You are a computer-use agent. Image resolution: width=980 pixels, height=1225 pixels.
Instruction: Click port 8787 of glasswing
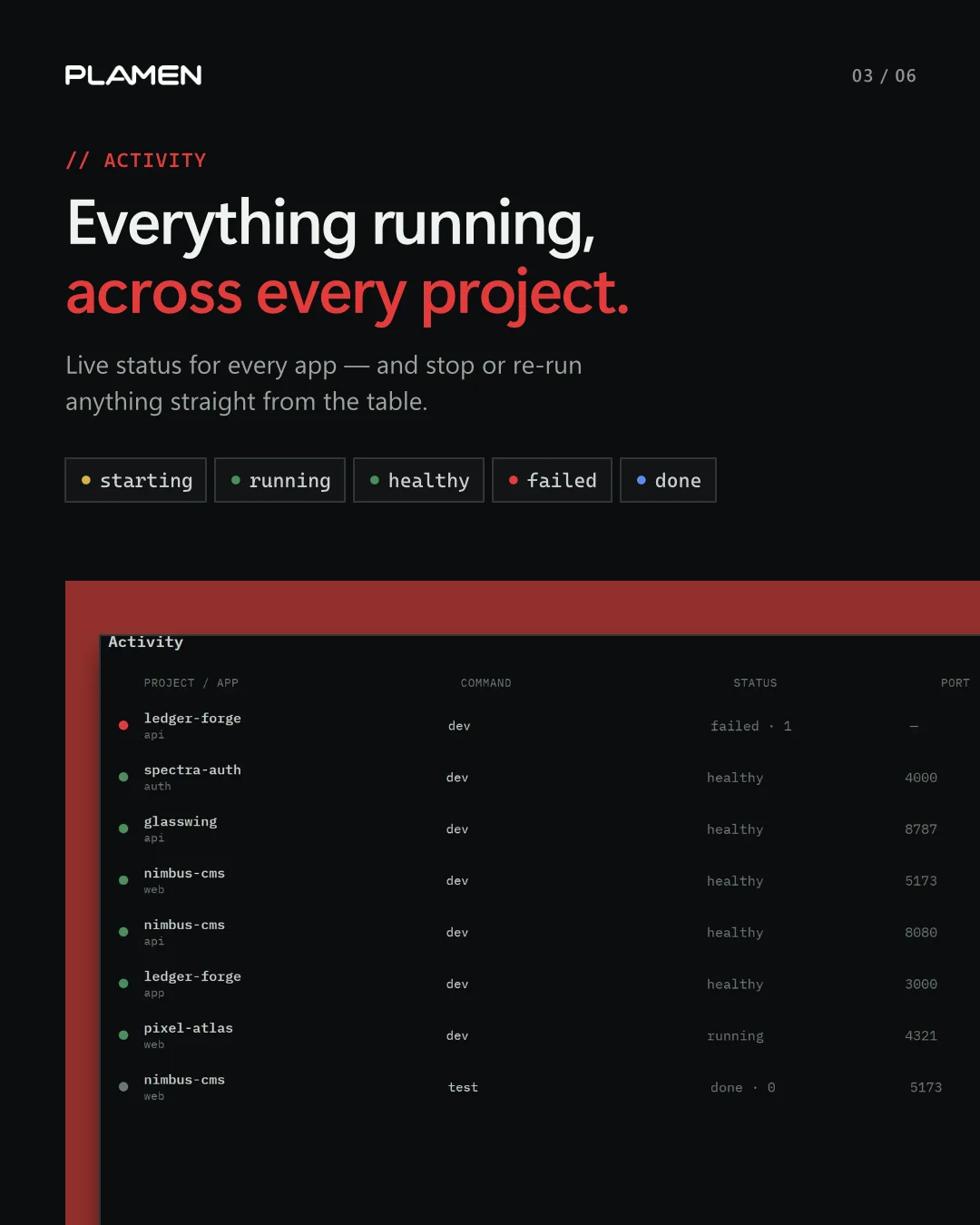click(x=921, y=829)
